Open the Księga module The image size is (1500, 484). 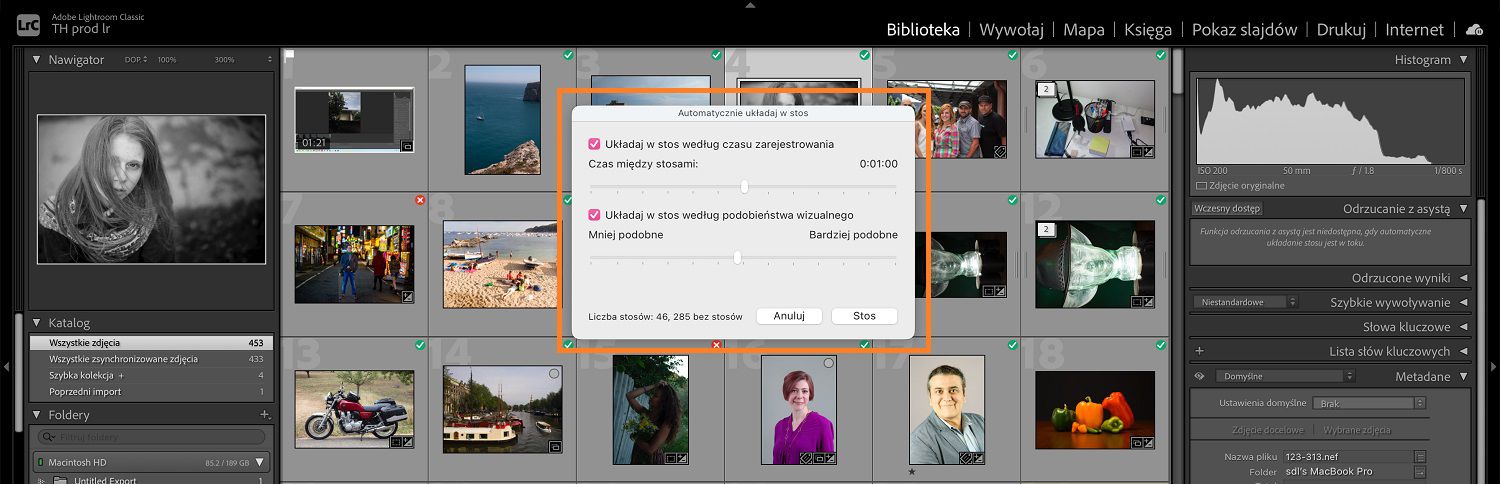click(x=1147, y=29)
